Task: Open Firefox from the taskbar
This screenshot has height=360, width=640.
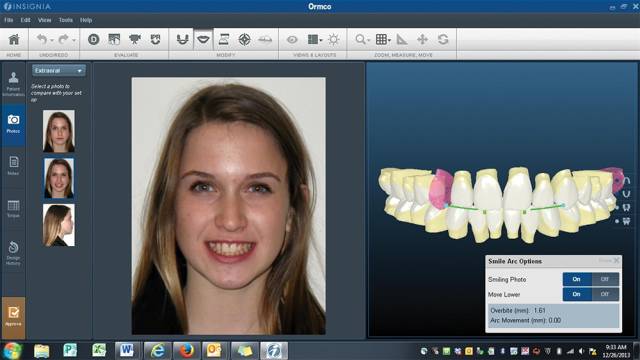Action: (x=187, y=351)
